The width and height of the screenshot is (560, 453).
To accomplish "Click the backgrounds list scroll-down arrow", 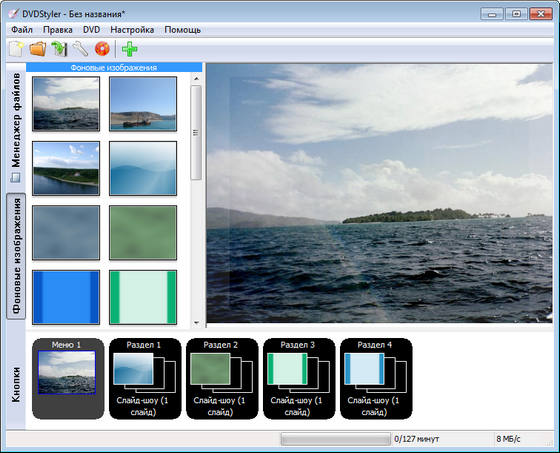I will [196, 322].
